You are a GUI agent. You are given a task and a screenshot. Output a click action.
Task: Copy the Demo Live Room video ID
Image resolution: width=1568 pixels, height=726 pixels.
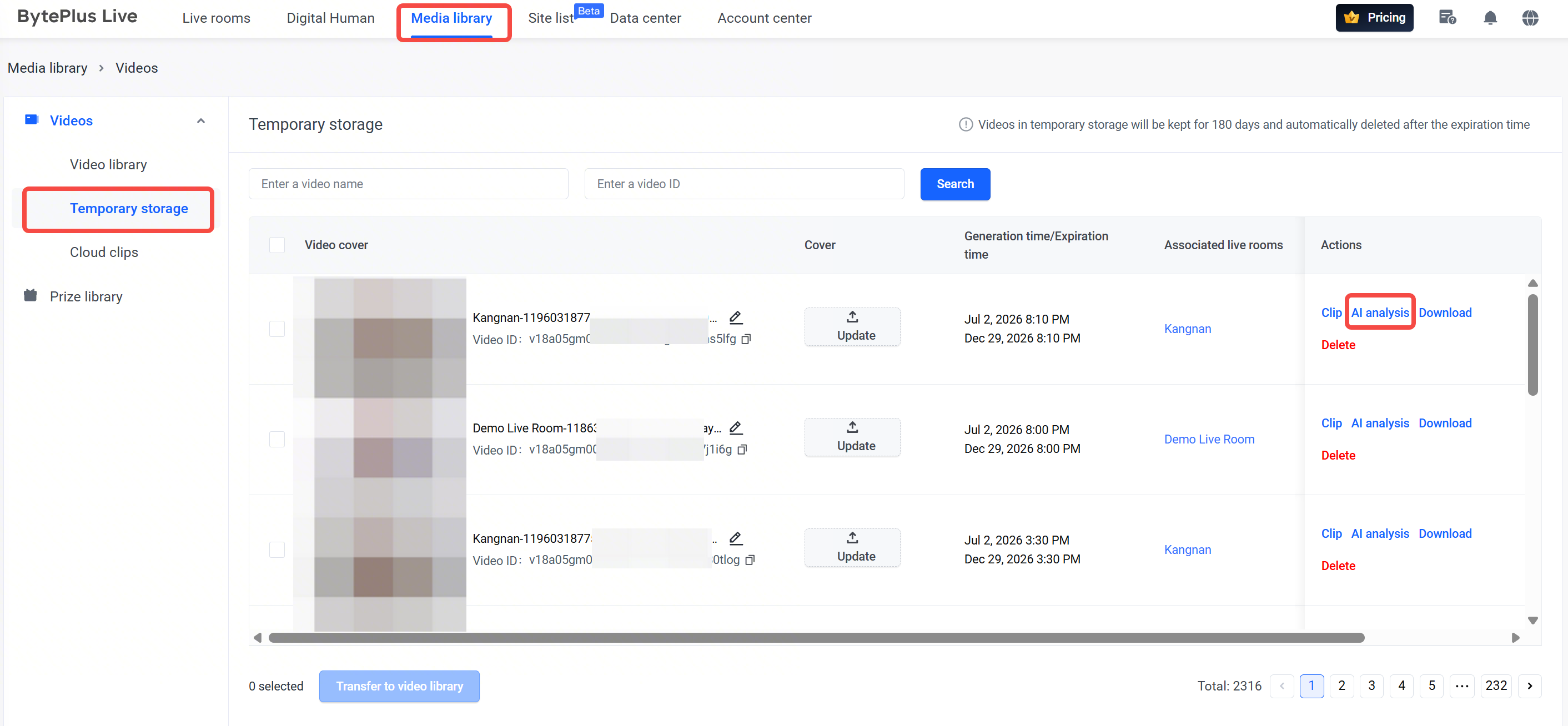(742, 450)
